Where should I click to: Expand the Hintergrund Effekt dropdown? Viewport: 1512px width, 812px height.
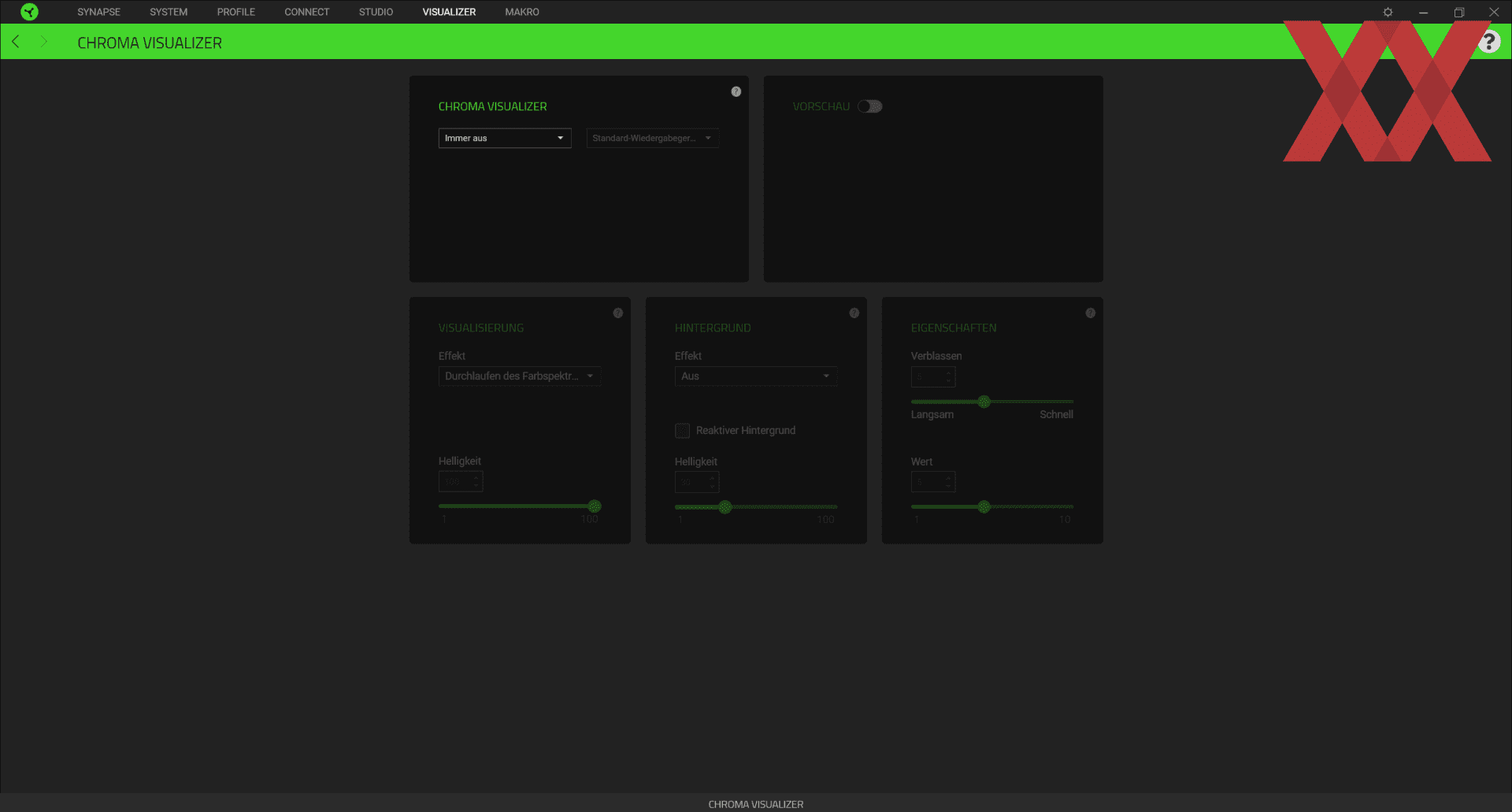pos(756,376)
